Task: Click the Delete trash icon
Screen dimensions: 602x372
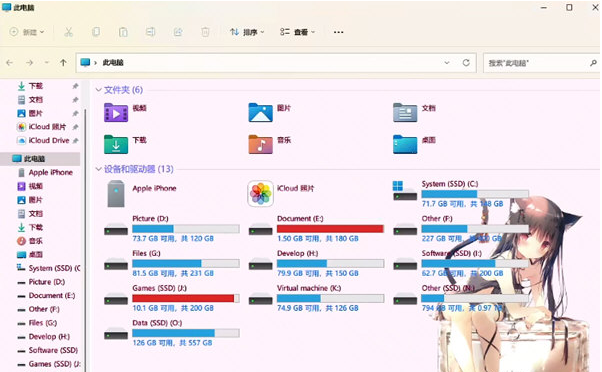Action: pyautogui.click(x=205, y=32)
